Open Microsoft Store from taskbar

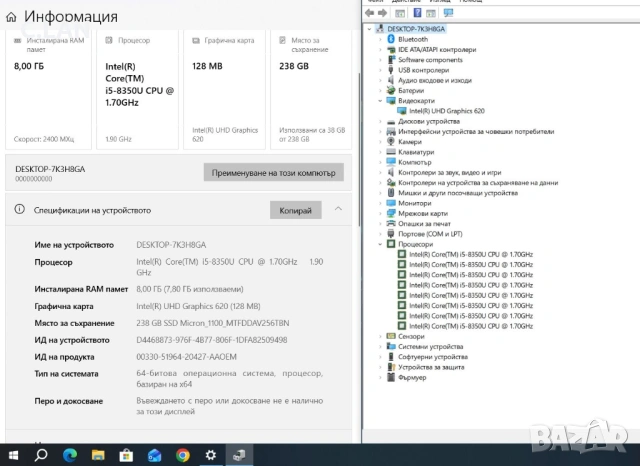(x=126, y=455)
